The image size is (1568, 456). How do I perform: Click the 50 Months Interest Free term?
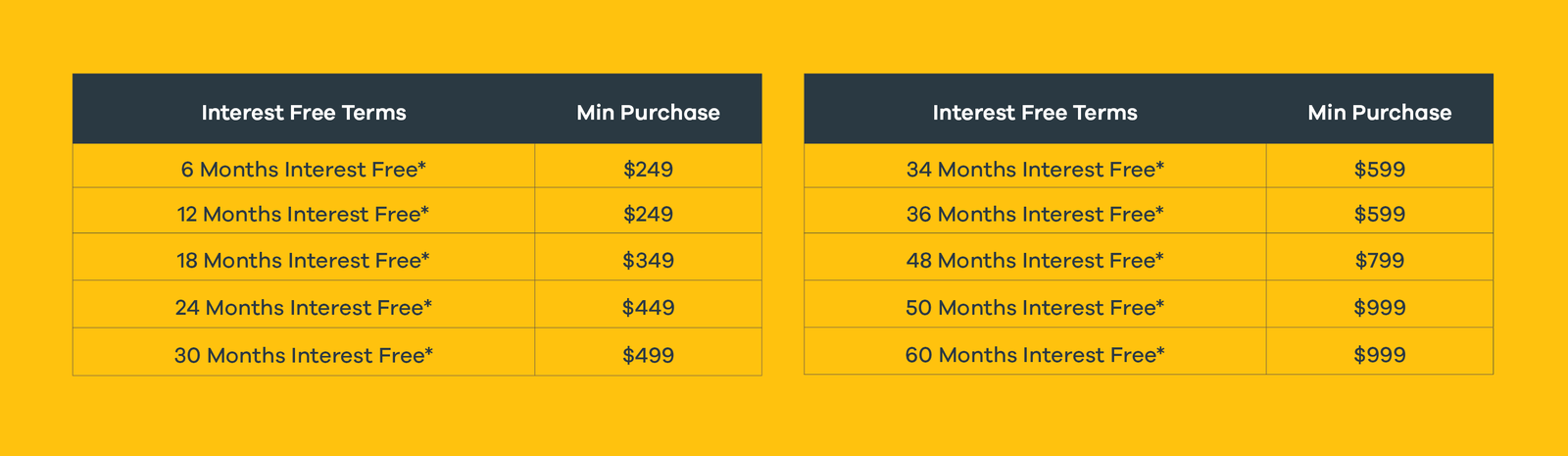[x=1035, y=308]
